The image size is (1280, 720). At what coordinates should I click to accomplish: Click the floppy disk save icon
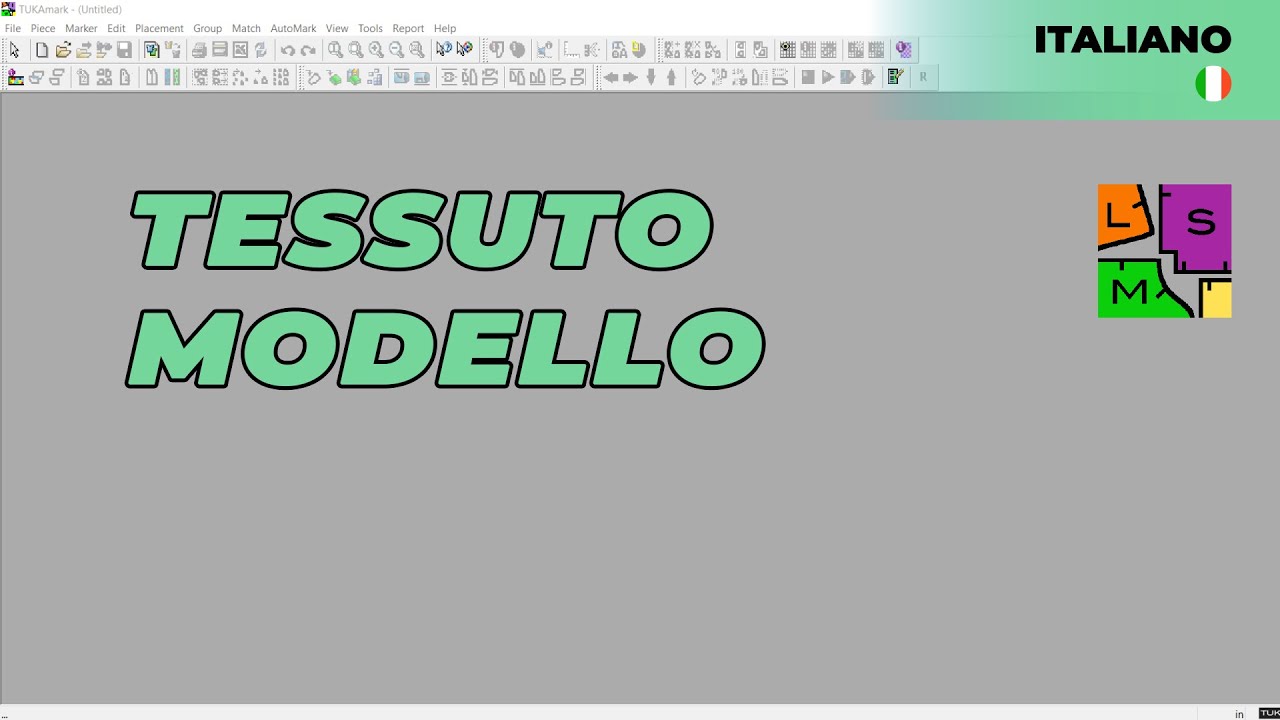click(x=124, y=50)
